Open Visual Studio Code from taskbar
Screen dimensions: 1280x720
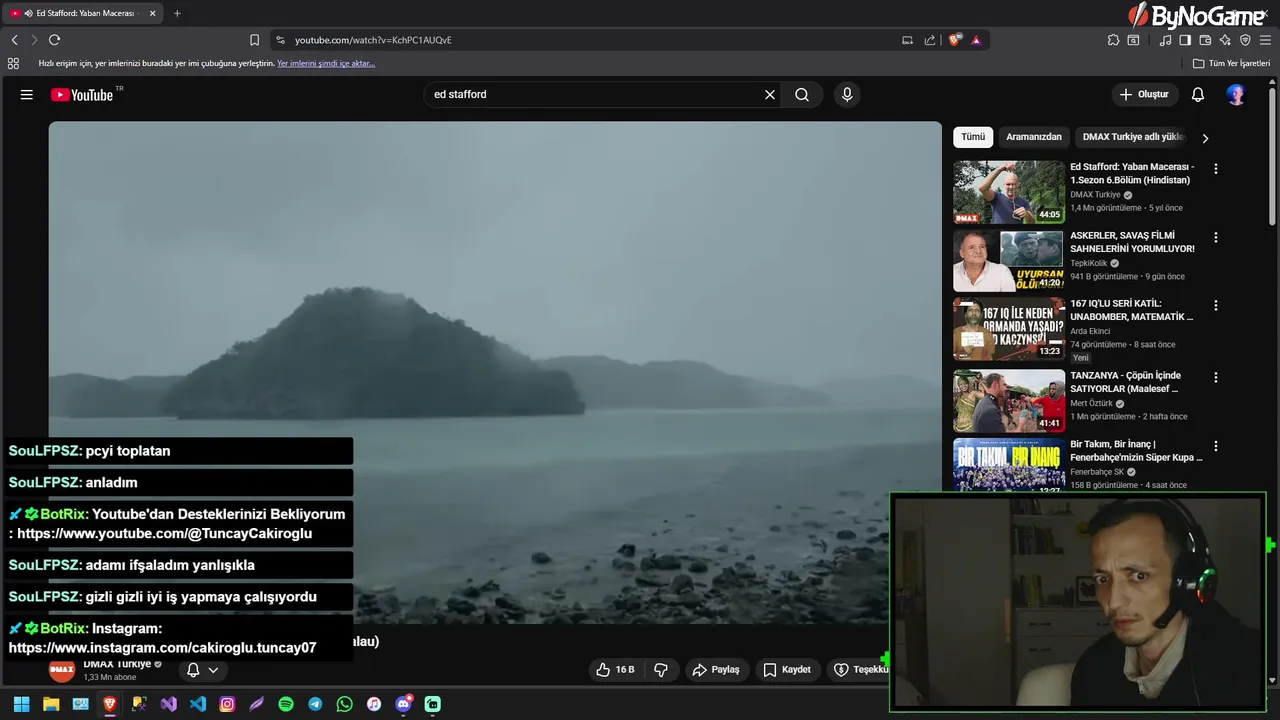198,704
